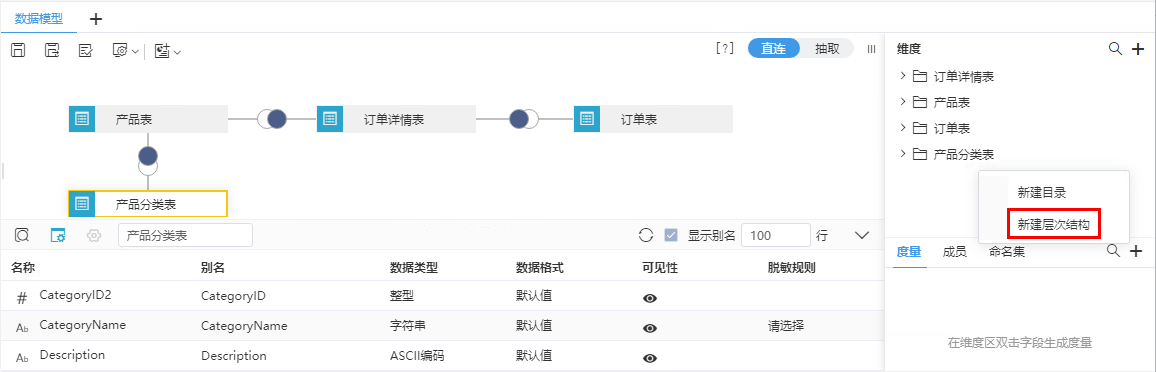
Task: Toggle the 显示别名 checkbox
Action: [671, 236]
